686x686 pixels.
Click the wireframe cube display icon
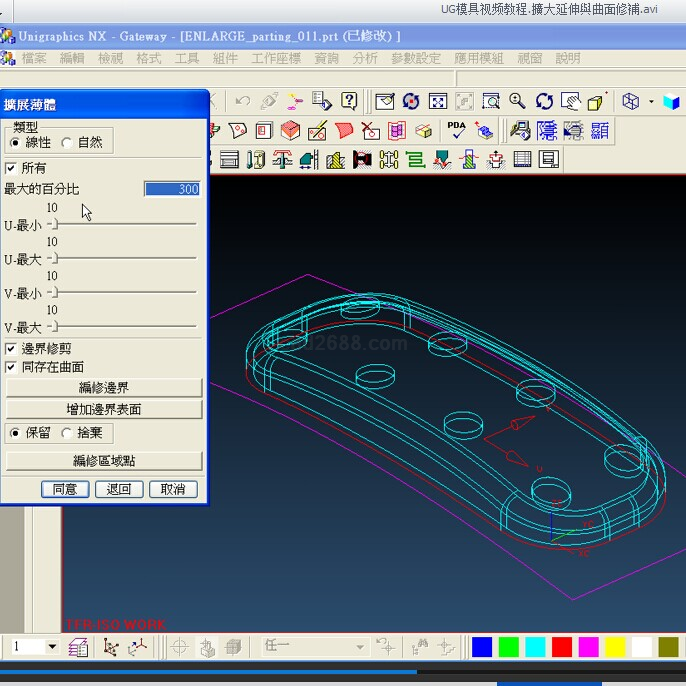tap(630, 101)
